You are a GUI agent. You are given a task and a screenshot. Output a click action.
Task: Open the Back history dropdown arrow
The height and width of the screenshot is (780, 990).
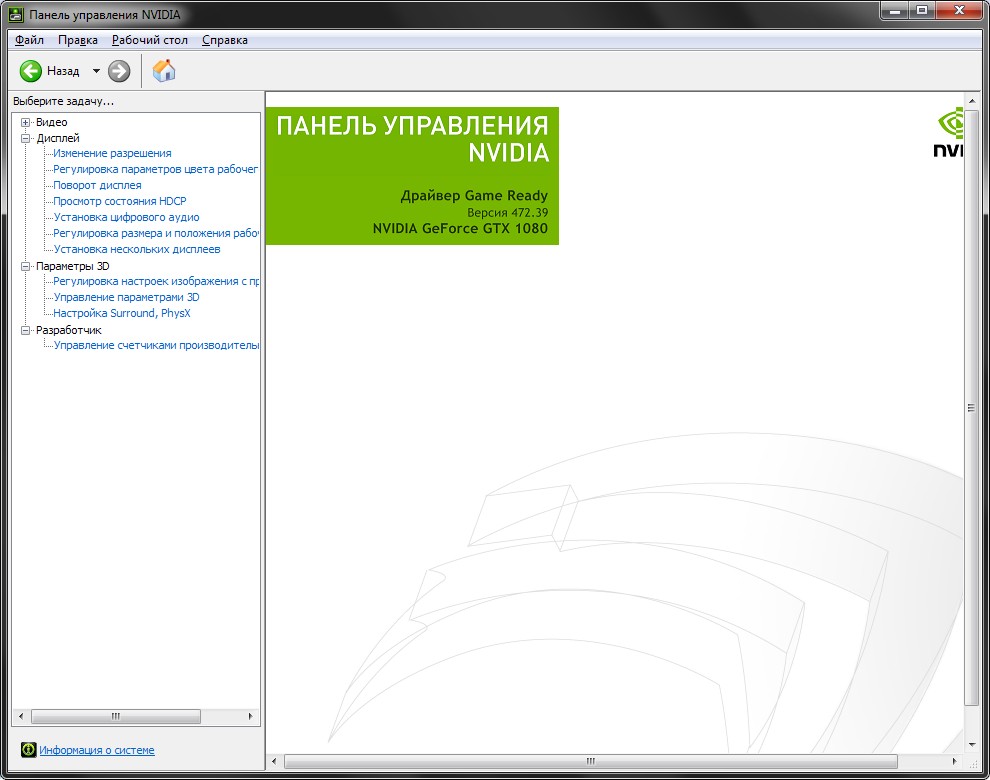(x=96, y=71)
